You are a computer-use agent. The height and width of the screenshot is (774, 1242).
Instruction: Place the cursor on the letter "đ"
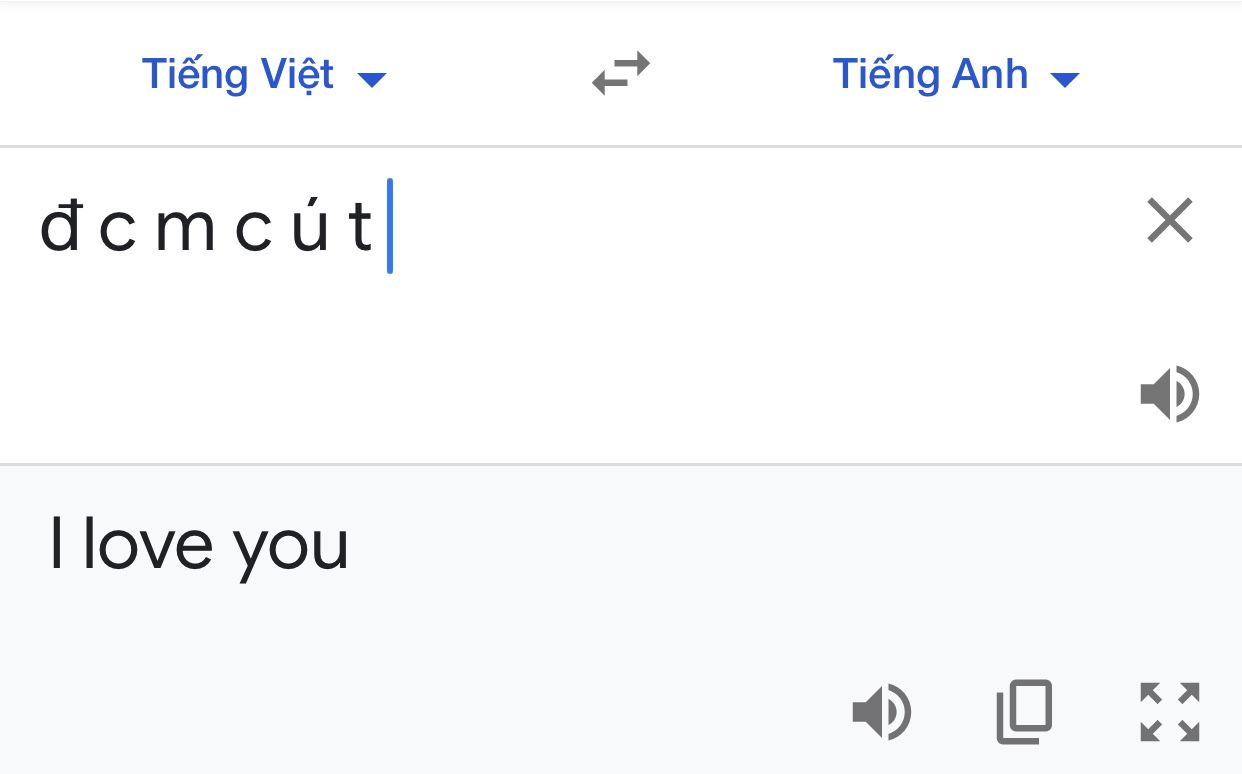[59, 226]
